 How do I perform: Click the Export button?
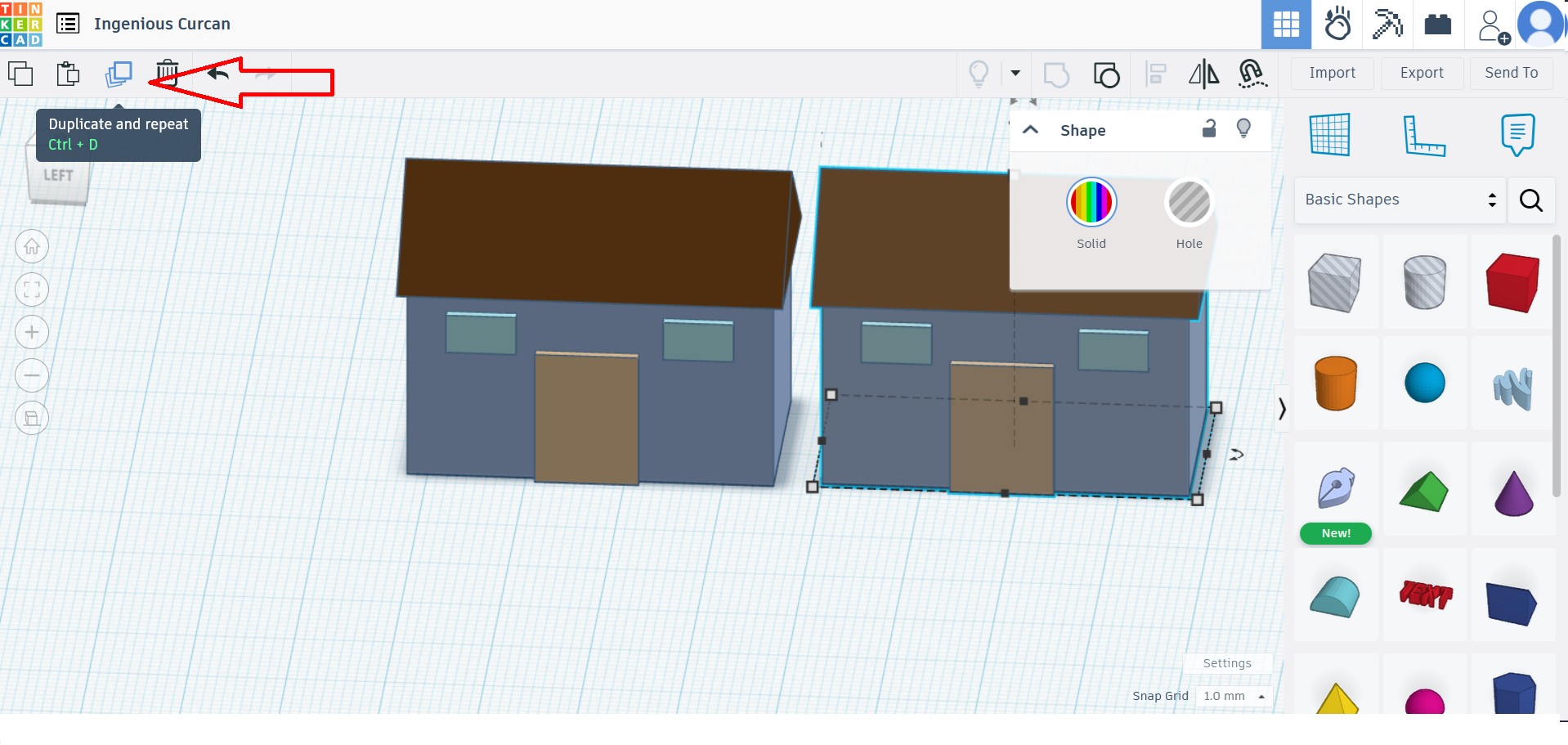[1422, 73]
